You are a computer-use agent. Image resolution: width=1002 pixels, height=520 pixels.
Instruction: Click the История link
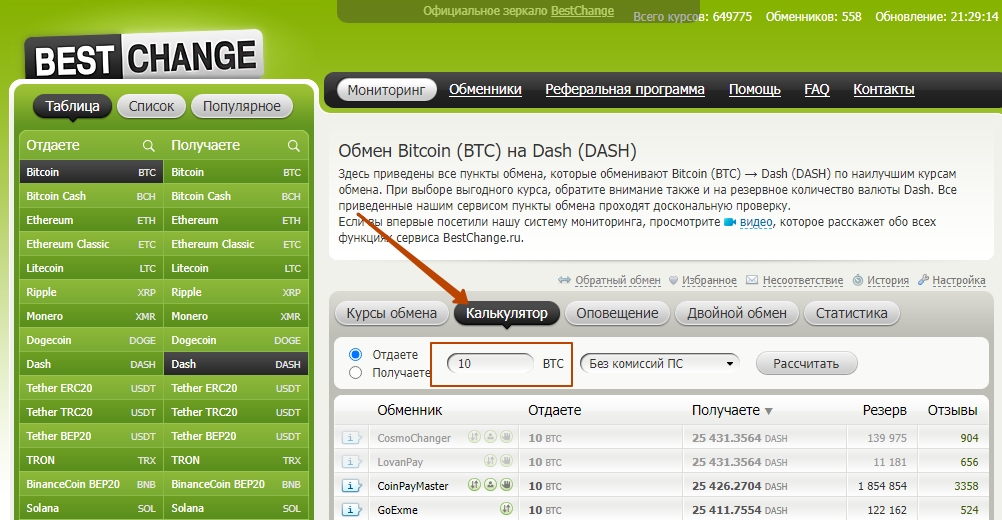(888, 280)
